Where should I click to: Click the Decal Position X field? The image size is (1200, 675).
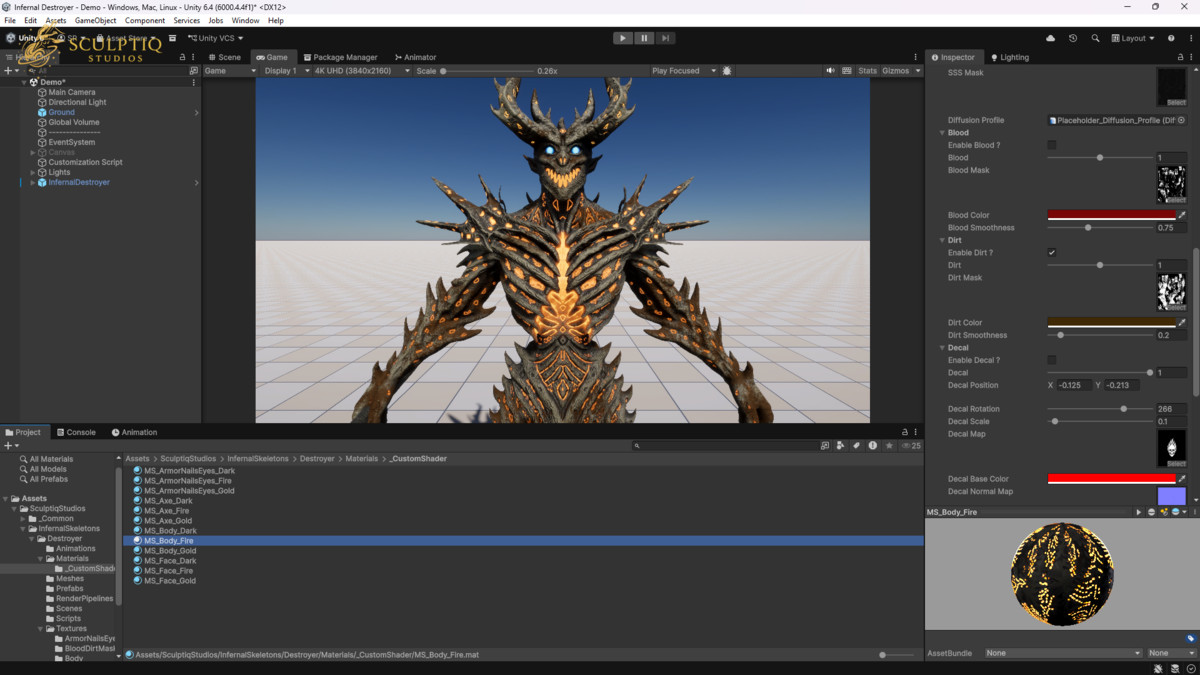1073,385
